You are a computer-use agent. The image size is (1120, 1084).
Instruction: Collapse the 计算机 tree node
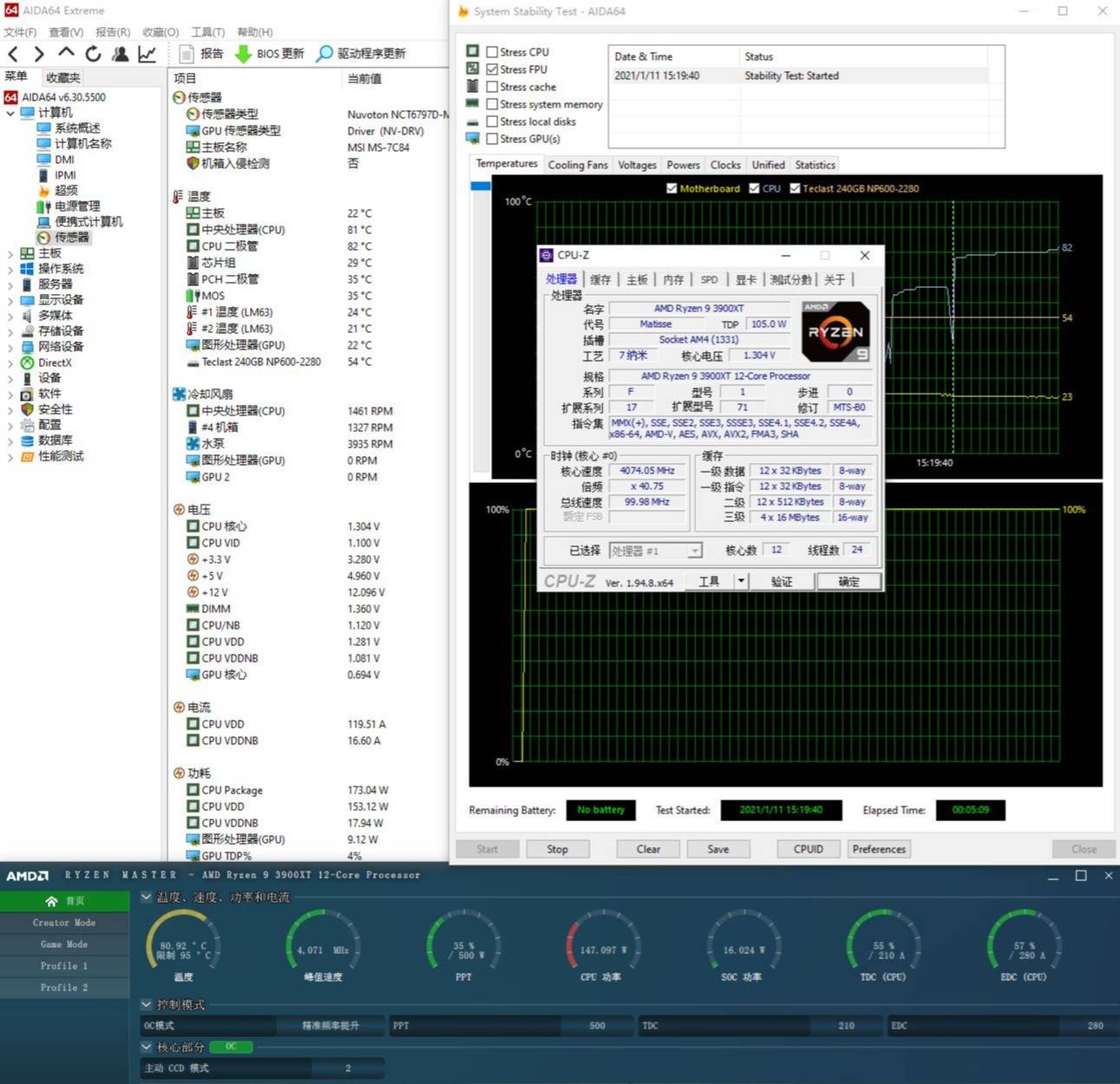click(10, 113)
